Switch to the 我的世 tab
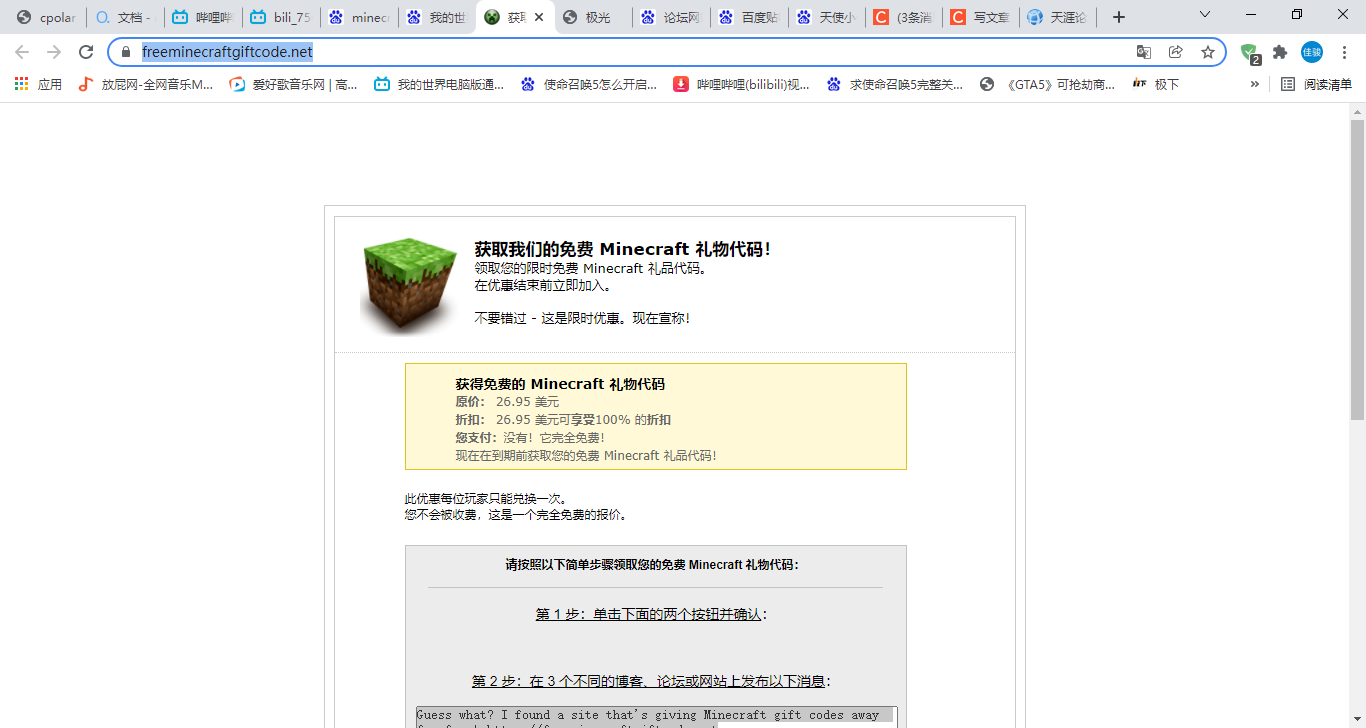The image size is (1366, 728). point(436,17)
